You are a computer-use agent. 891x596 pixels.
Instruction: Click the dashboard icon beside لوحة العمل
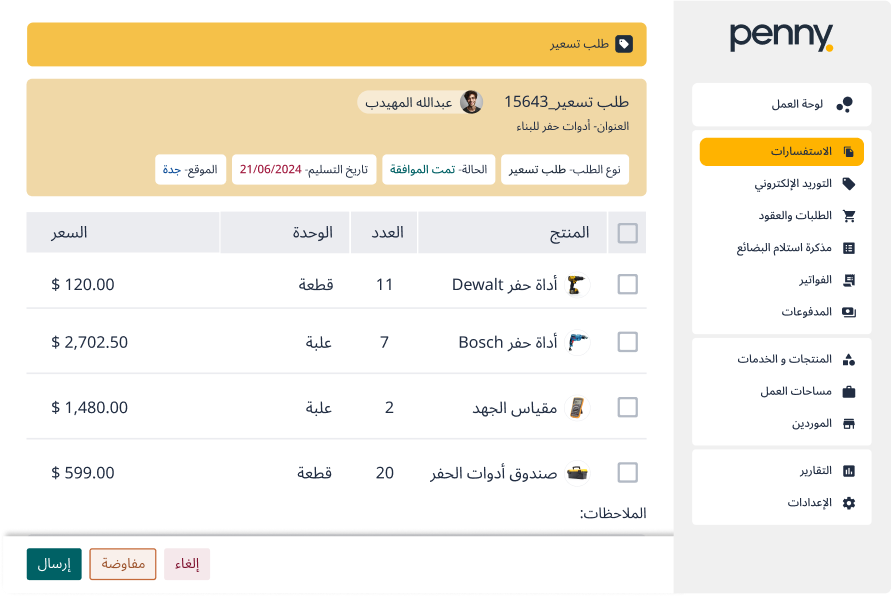click(x=845, y=104)
